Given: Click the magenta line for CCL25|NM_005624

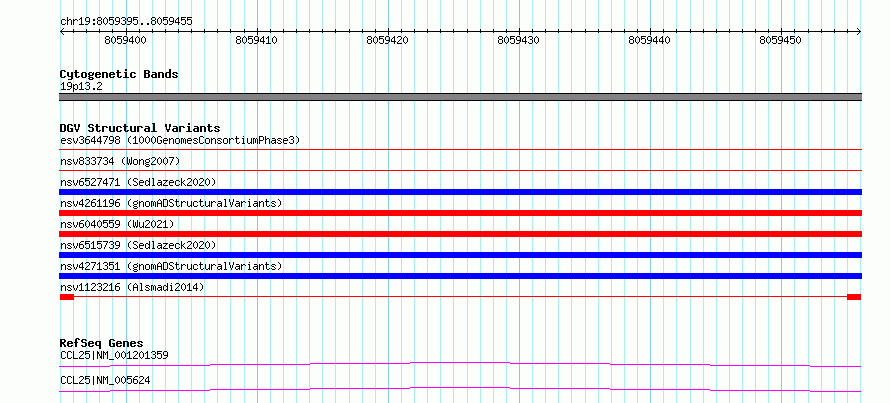Looking at the screenshot, I should 460,389.
